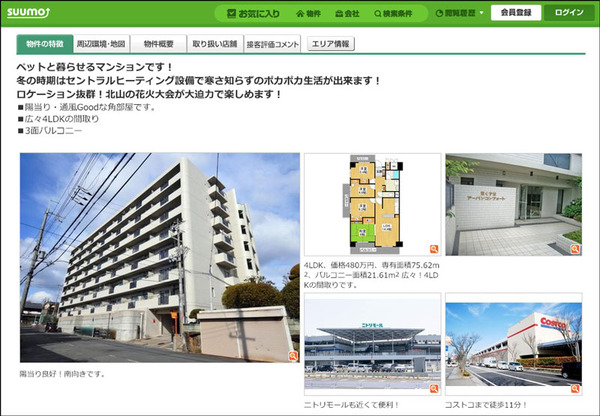The image size is (600, 416).
Task: Open saved 検索条件 search conditions
Action: click(x=395, y=14)
